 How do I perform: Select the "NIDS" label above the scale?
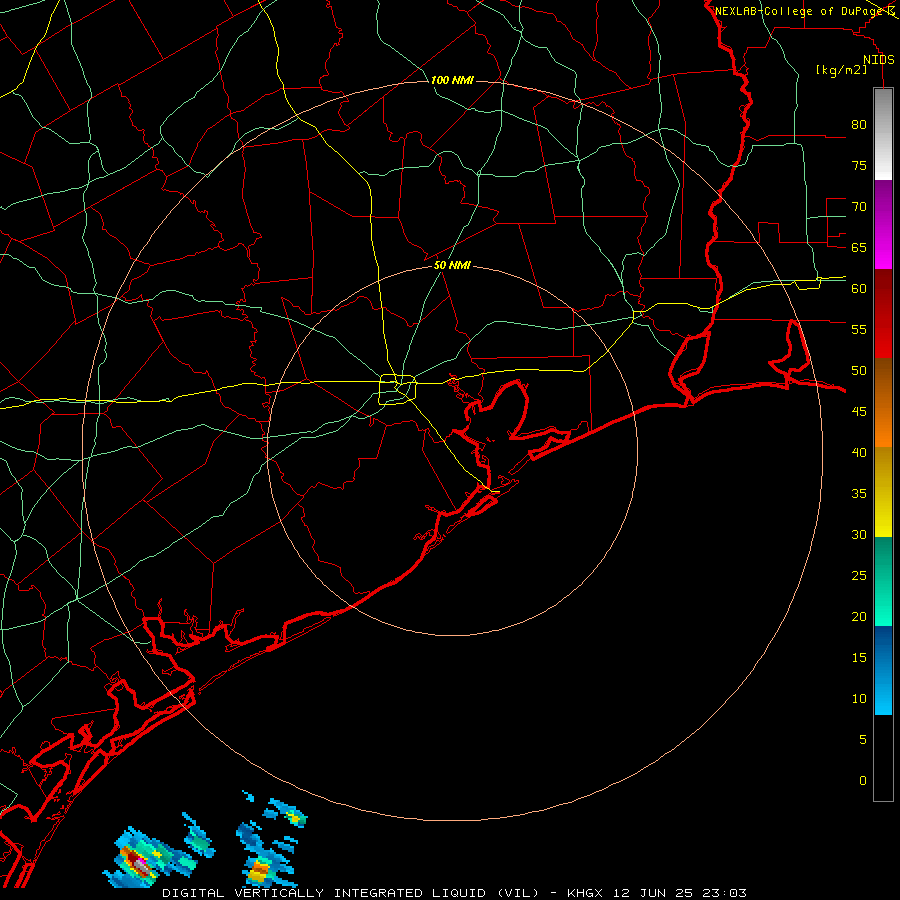pos(879,60)
